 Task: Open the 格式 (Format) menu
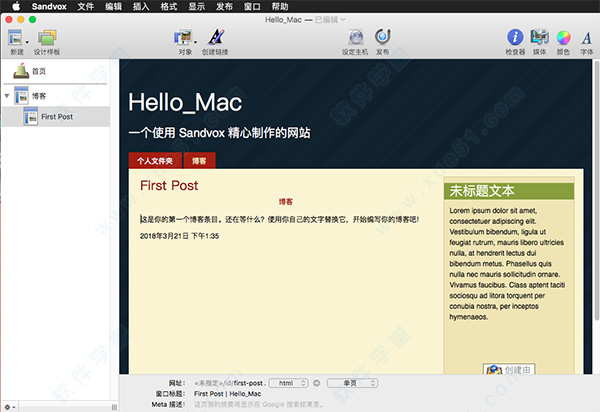[x=169, y=7]
